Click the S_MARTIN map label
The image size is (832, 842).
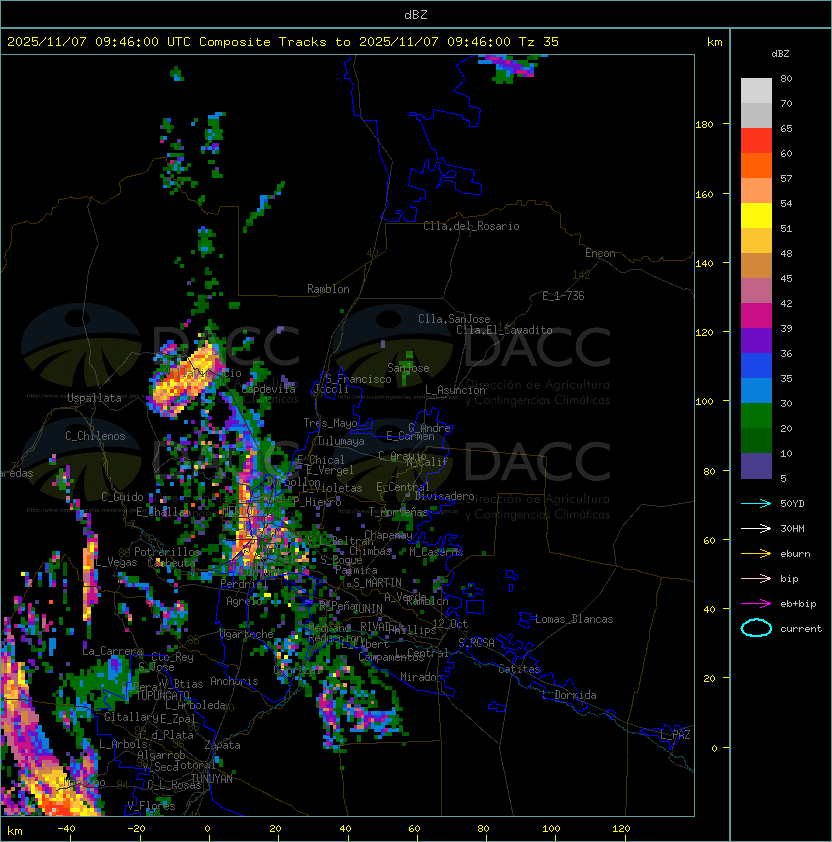click(377, 583)
